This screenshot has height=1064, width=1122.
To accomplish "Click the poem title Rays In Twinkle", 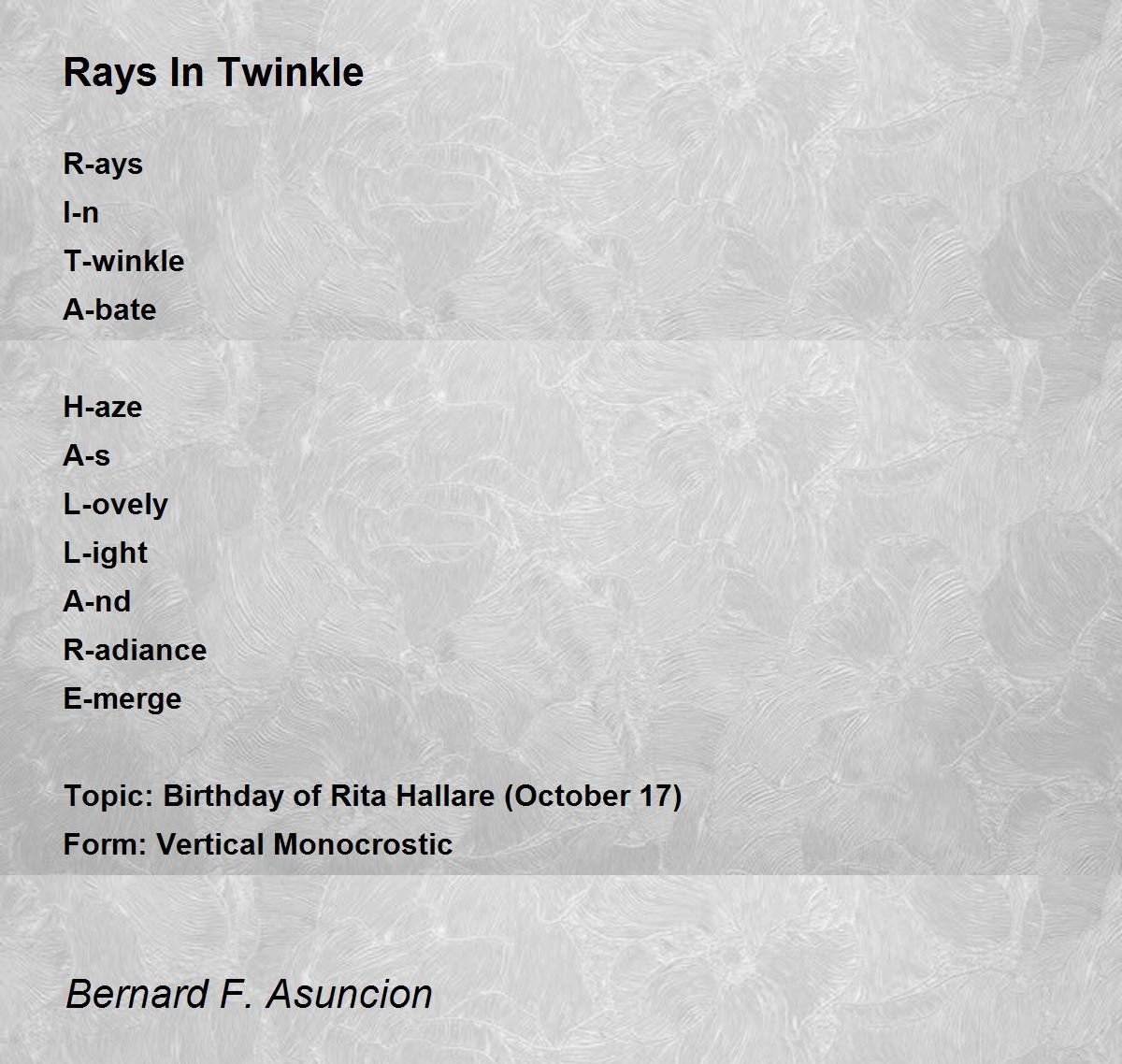I will [x=213, y=72].
